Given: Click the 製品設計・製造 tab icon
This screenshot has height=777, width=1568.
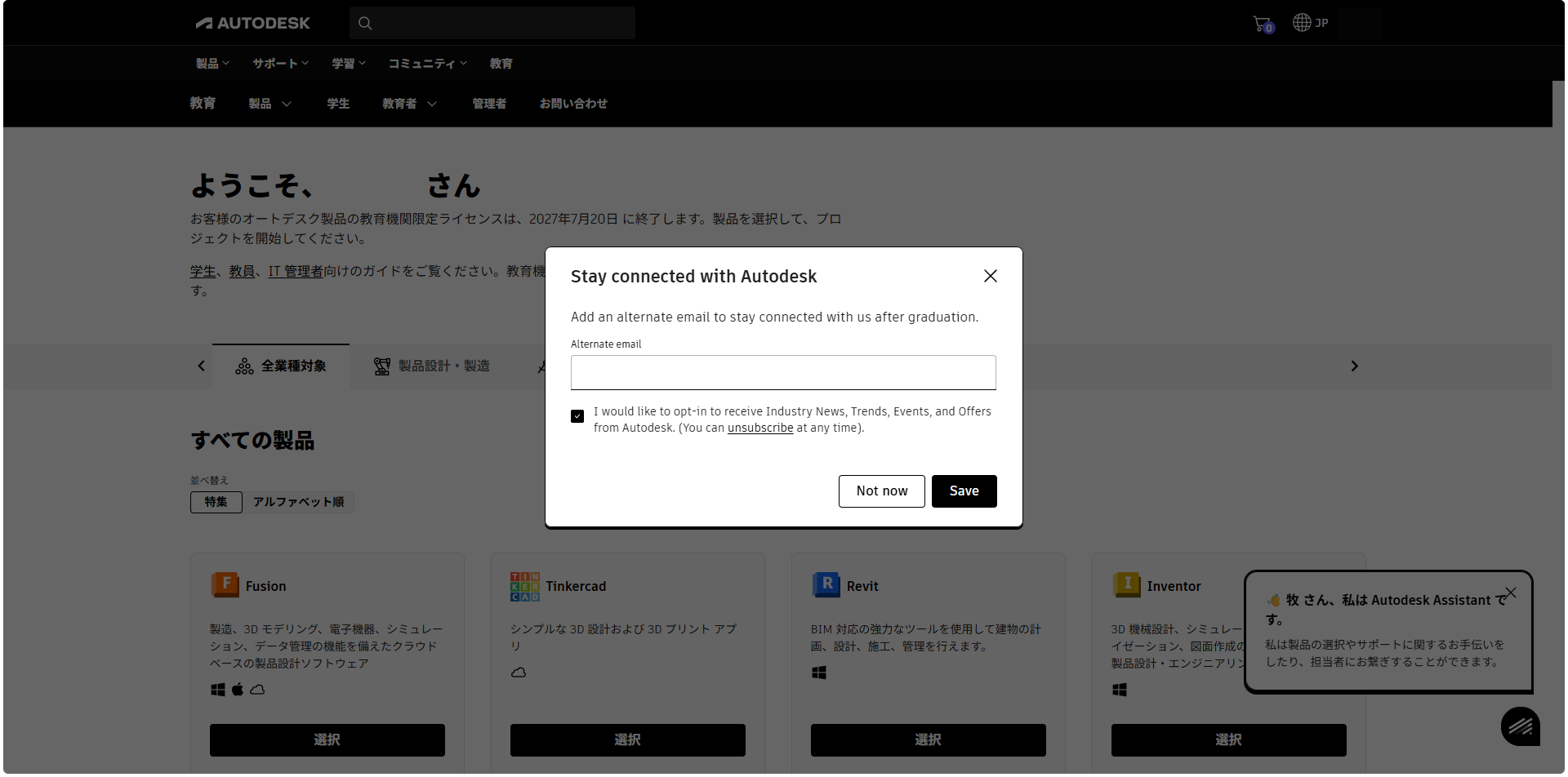Looking at the screenshot, I should [x=381, y=366].
